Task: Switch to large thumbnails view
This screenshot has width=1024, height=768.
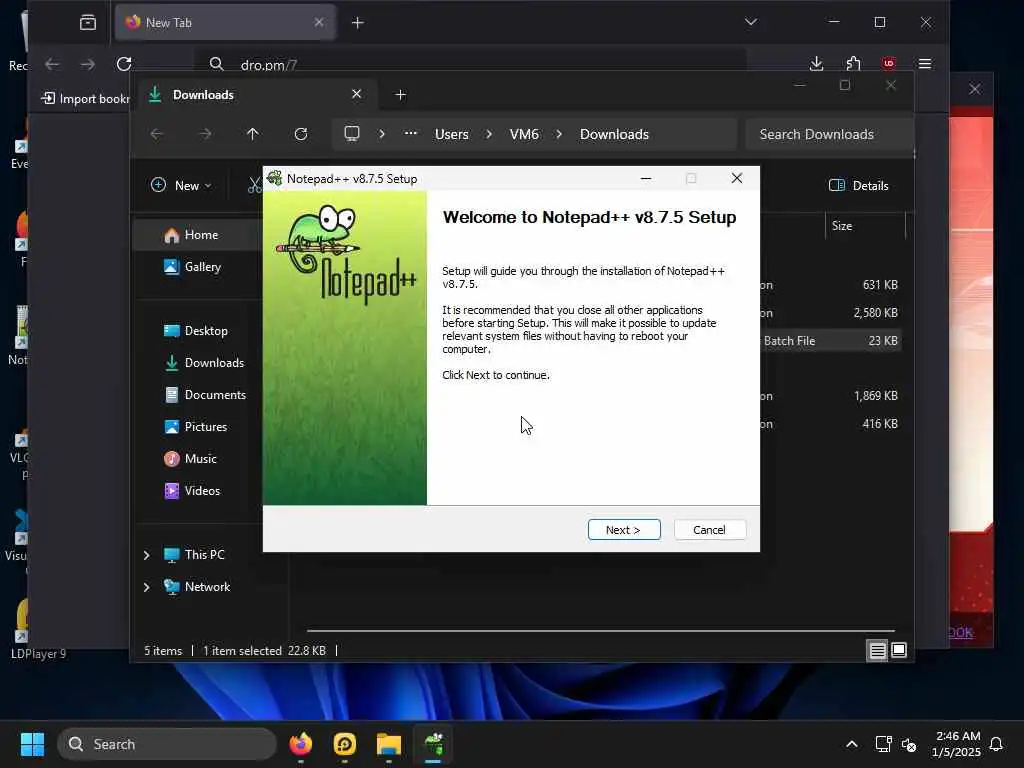Action: [x=899, y=650]
